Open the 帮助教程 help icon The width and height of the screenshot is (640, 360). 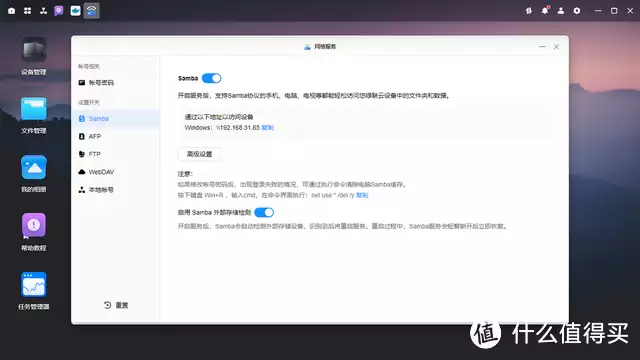[34, 225]
